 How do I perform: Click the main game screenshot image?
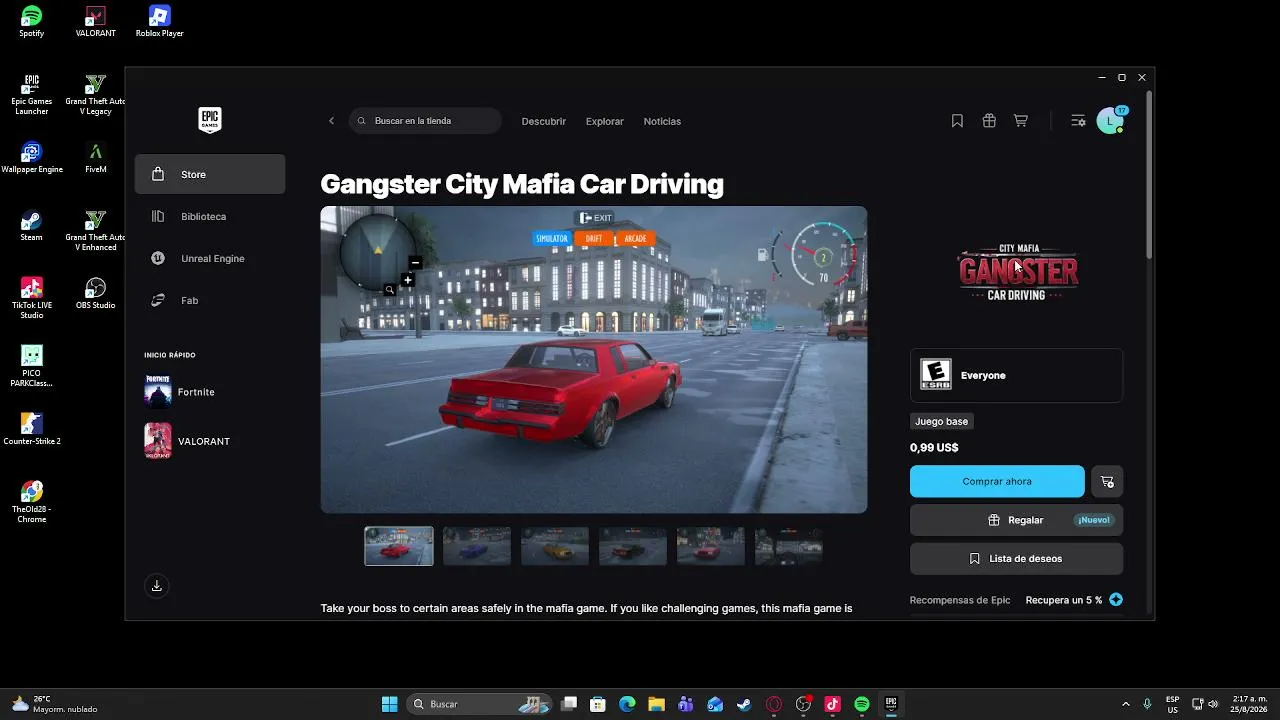594,360
